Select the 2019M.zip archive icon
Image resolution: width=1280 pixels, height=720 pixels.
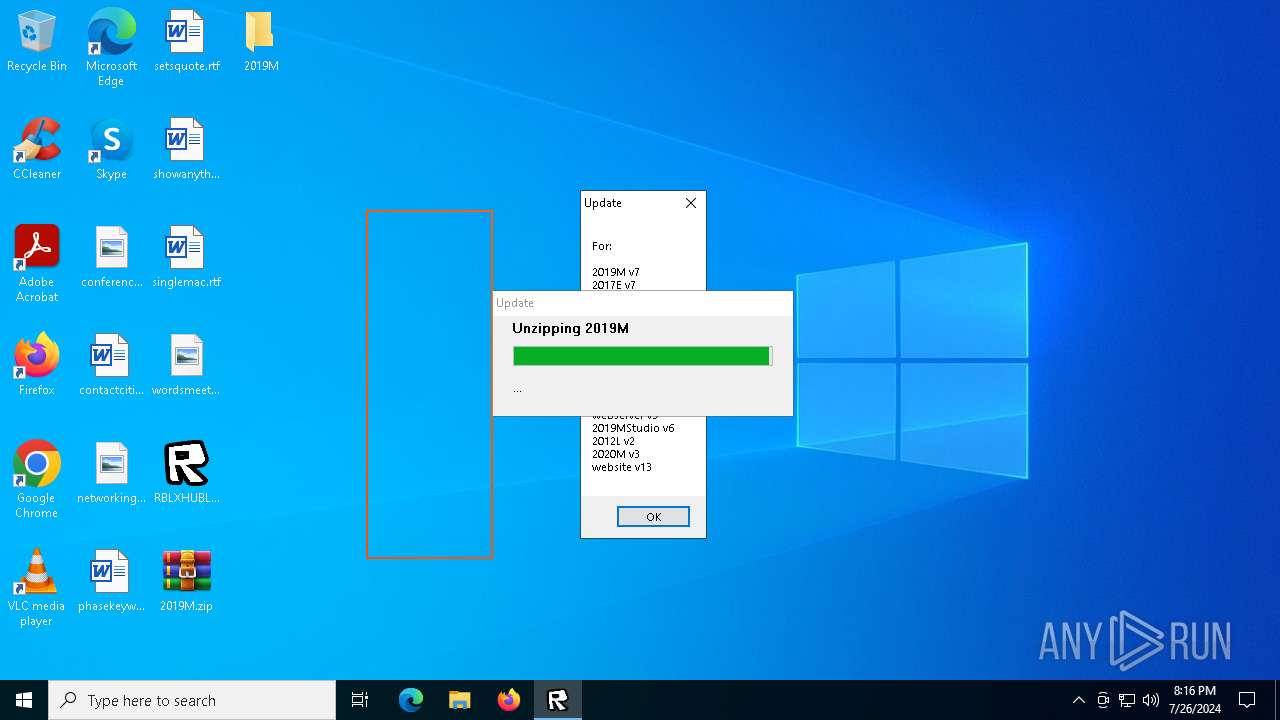[186, 581]
